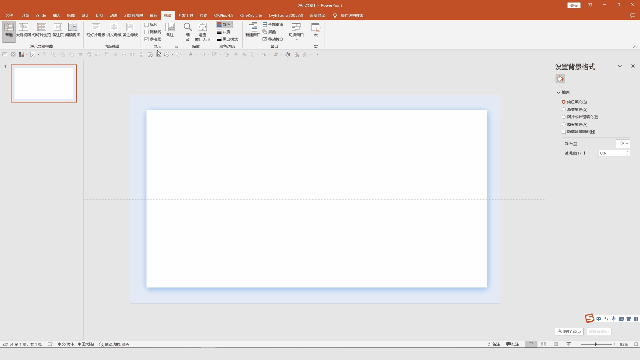Open Outline View from the ribbon
The width and height of the screenshot is (640, 360).
24,31
